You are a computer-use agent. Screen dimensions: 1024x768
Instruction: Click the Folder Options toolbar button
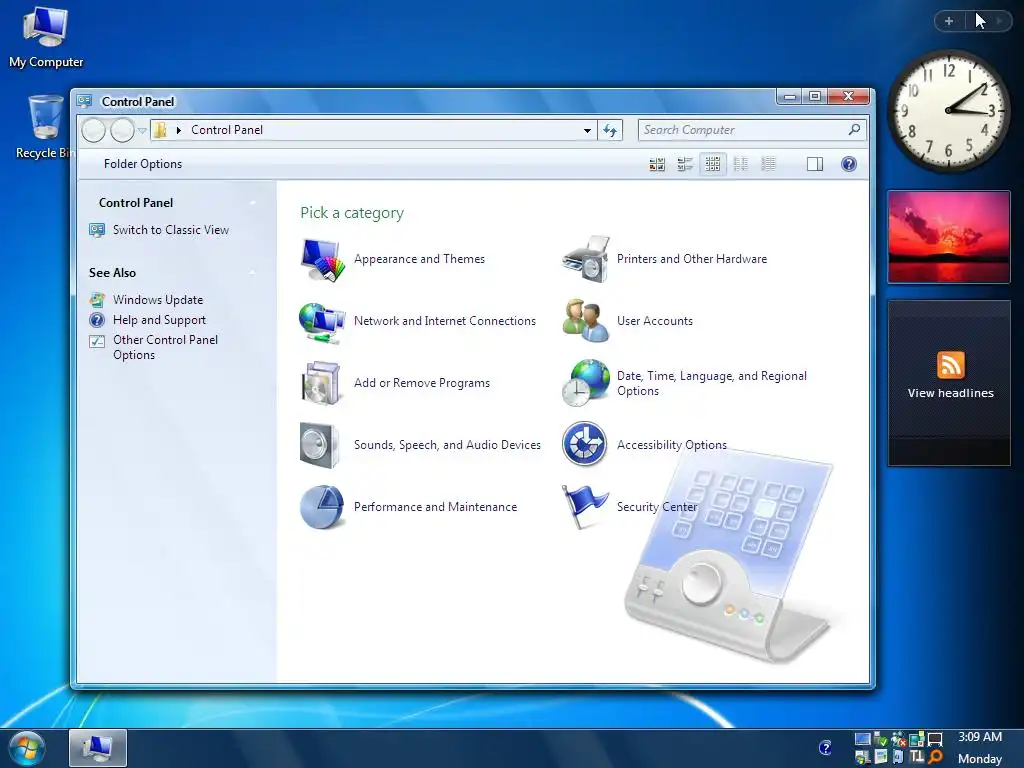click(x=143, y=164)
